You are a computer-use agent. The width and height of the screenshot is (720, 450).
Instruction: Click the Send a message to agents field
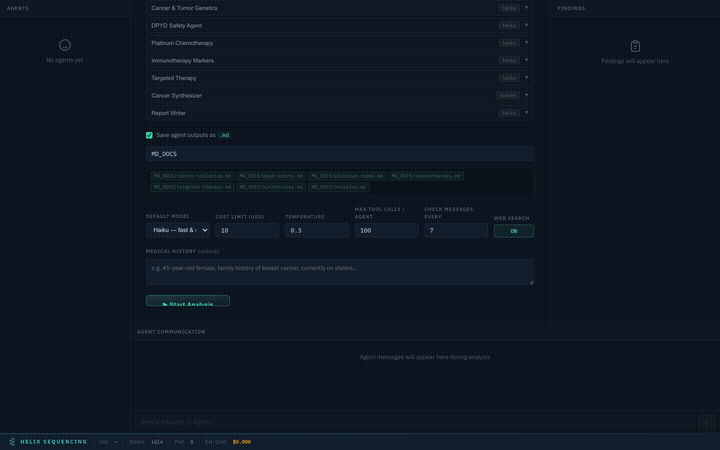(415, 422)
